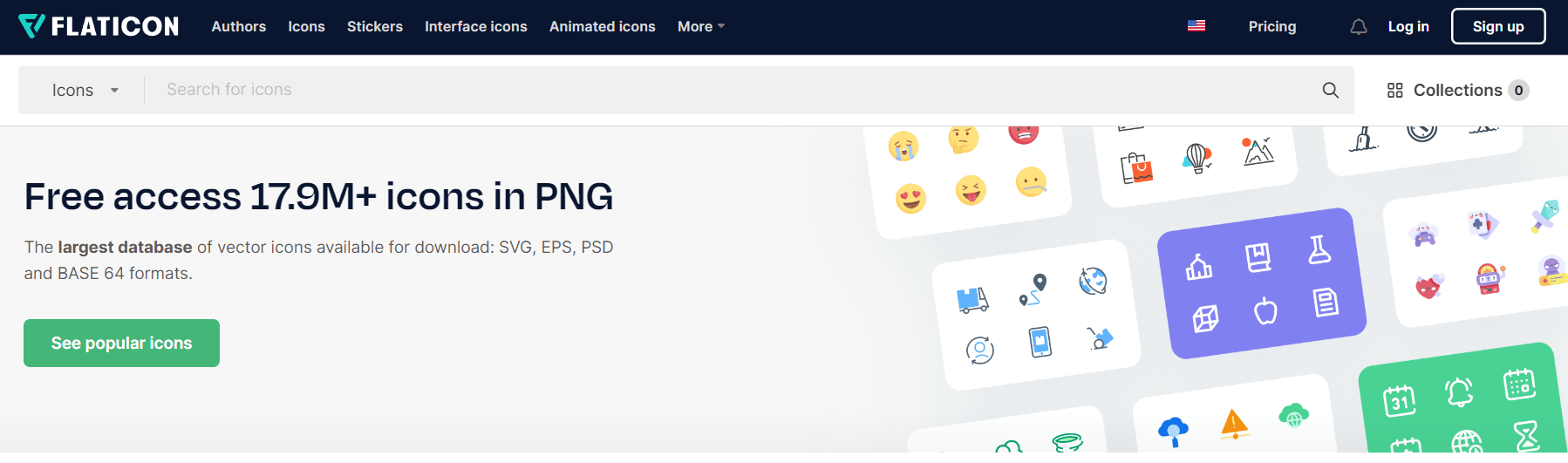Image resolution: width=1568 pixels, height=463 pixels.
Task: Select the zipper-mouth emoji icon
Action: (x=1031, y=181)
